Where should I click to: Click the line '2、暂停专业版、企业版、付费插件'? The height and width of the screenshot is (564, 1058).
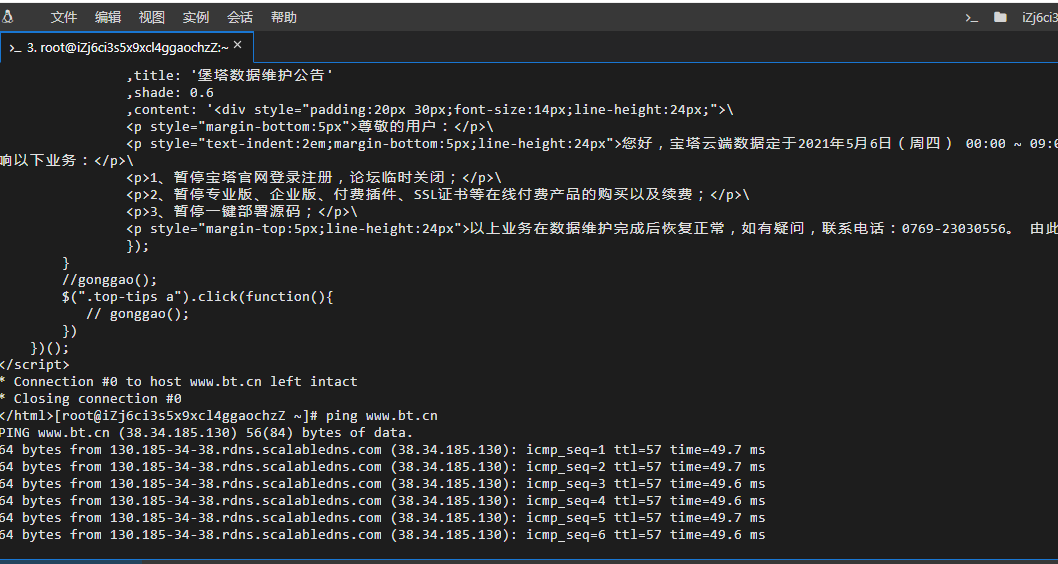(438, 194)
